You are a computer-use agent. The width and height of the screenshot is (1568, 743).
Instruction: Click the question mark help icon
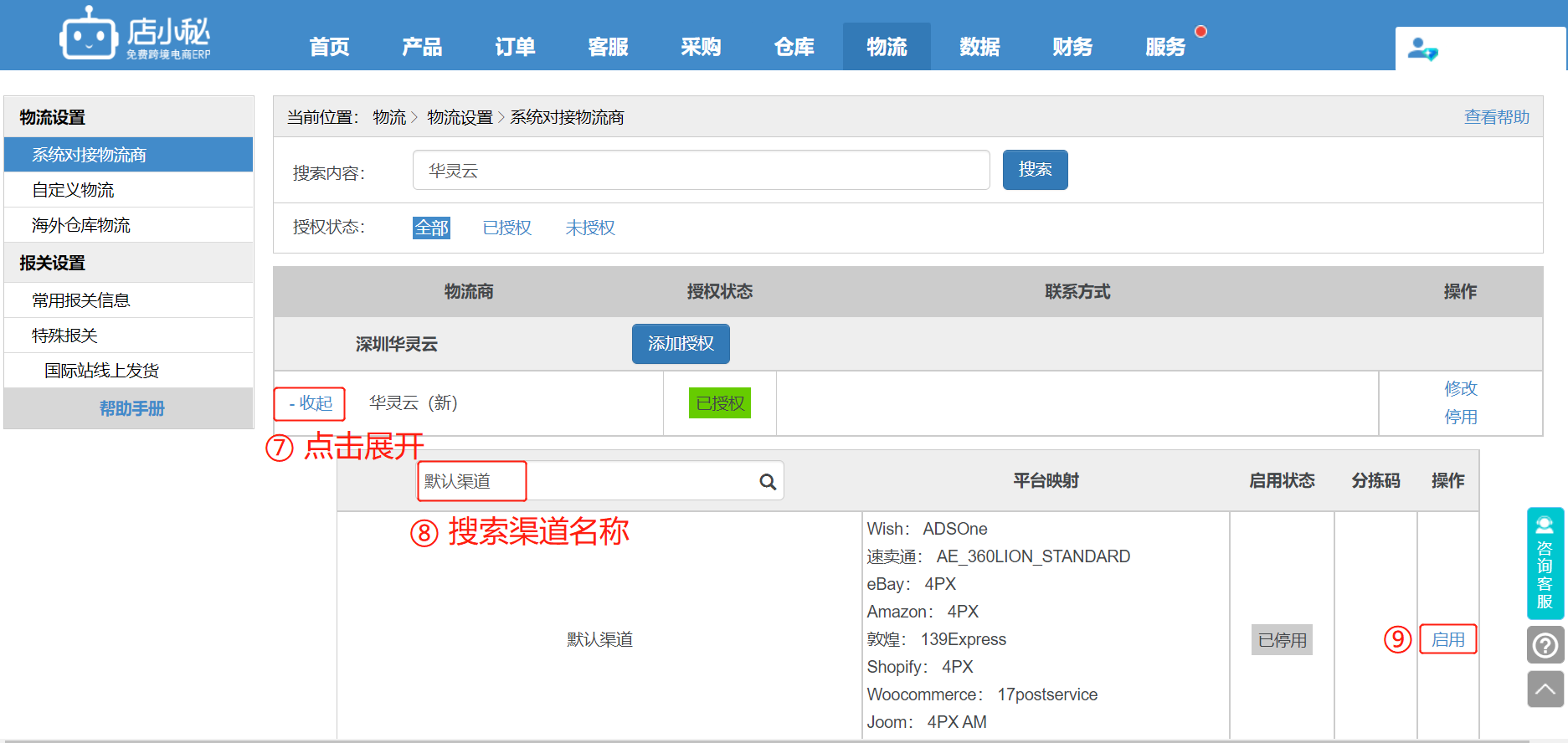tap(1545, 645)
